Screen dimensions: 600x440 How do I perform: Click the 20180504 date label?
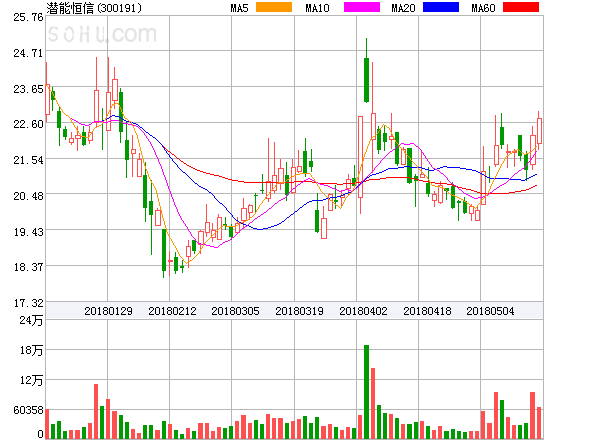click(490, 311)
